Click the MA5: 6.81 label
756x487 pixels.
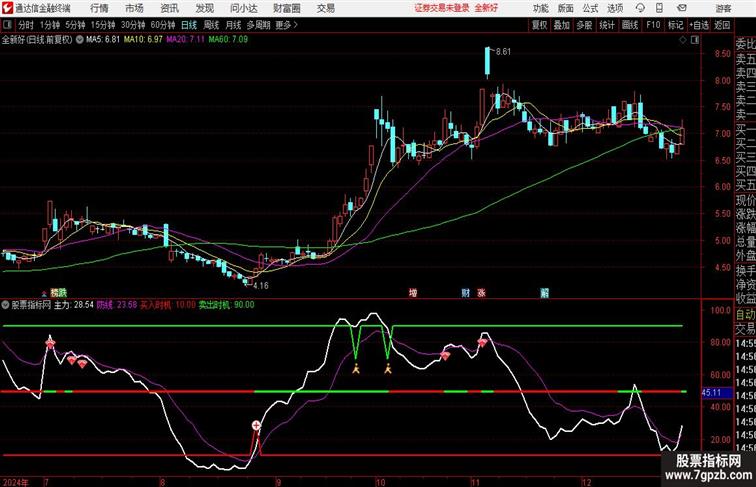click(x=103, y=40)
